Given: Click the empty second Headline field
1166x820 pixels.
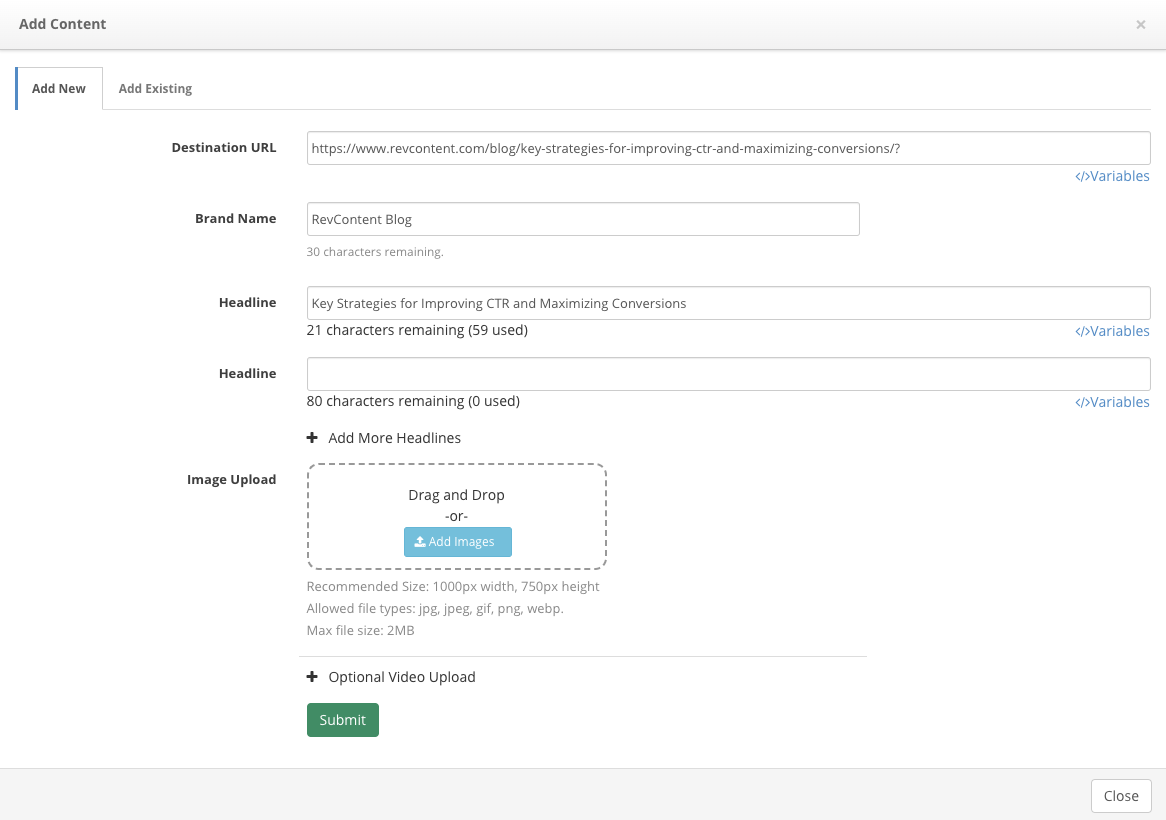Looking at the screenshot, I should coord(728,374).
